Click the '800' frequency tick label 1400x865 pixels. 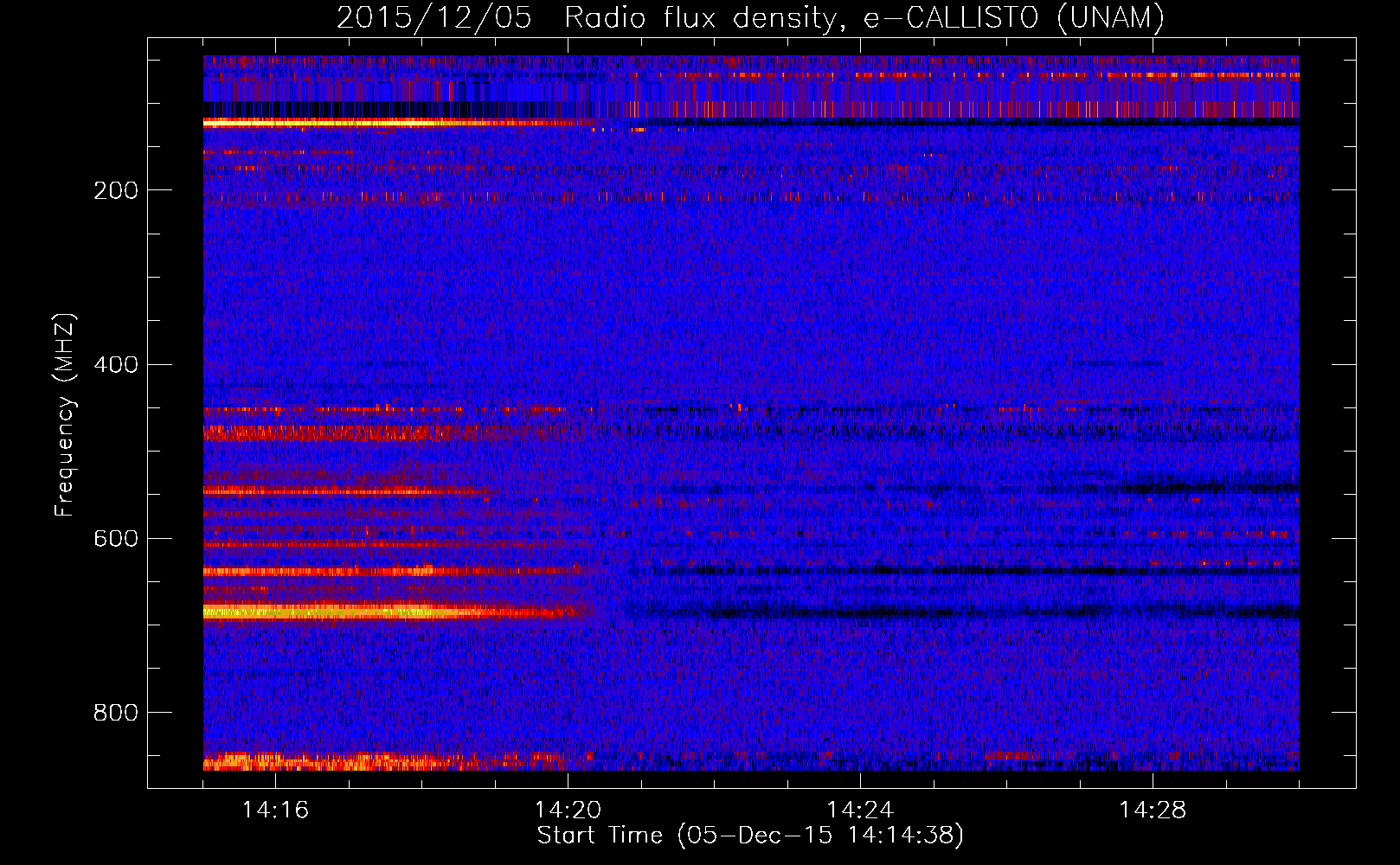click(116, 712)
